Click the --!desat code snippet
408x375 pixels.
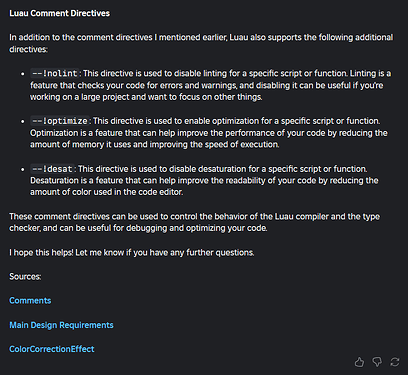coord(52,169)
